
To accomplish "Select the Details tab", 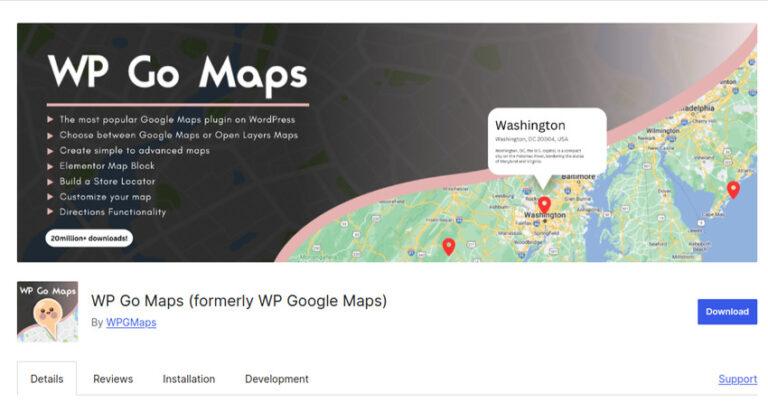I will 47,379.
